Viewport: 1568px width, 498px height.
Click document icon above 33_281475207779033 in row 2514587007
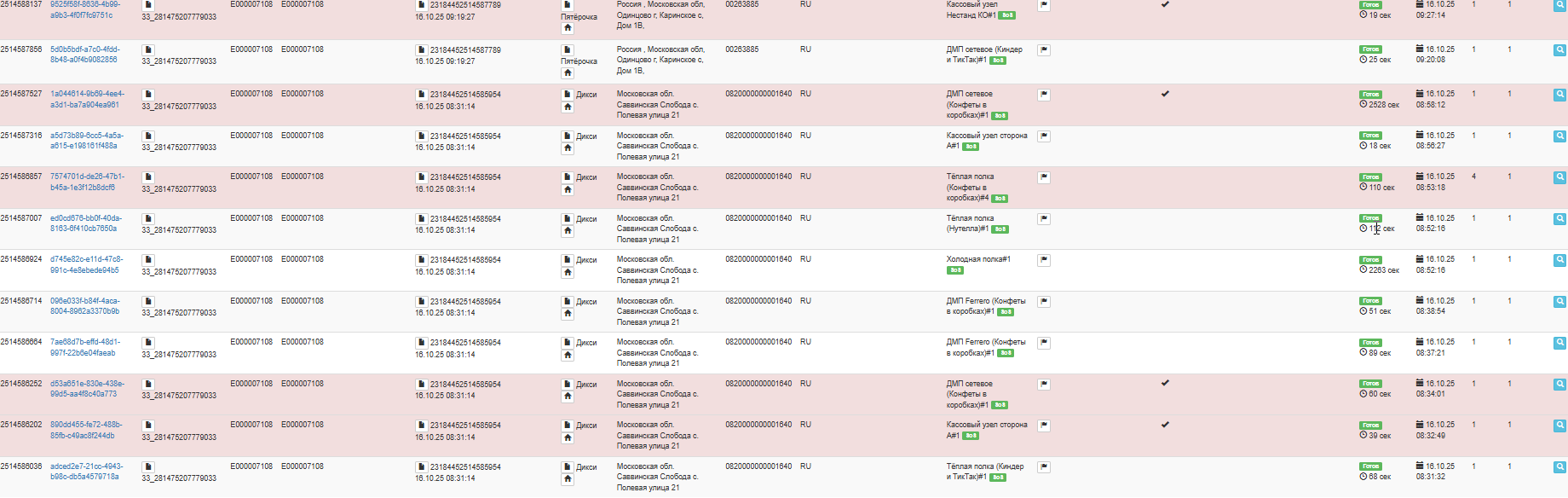147,219
